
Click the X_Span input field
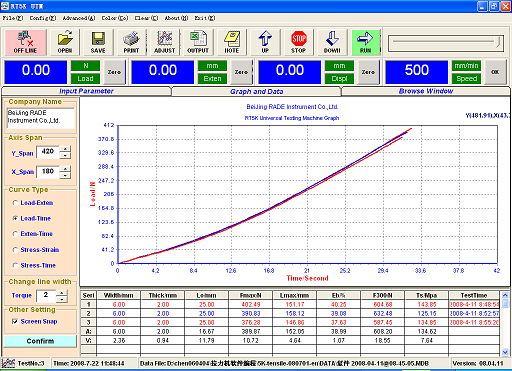pos(48,172)
